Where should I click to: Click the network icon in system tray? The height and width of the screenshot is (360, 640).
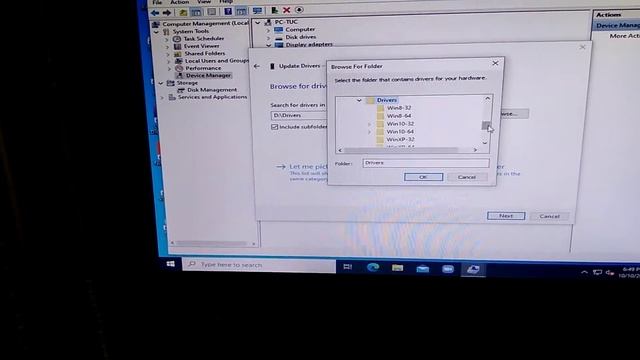coord(597,272)
